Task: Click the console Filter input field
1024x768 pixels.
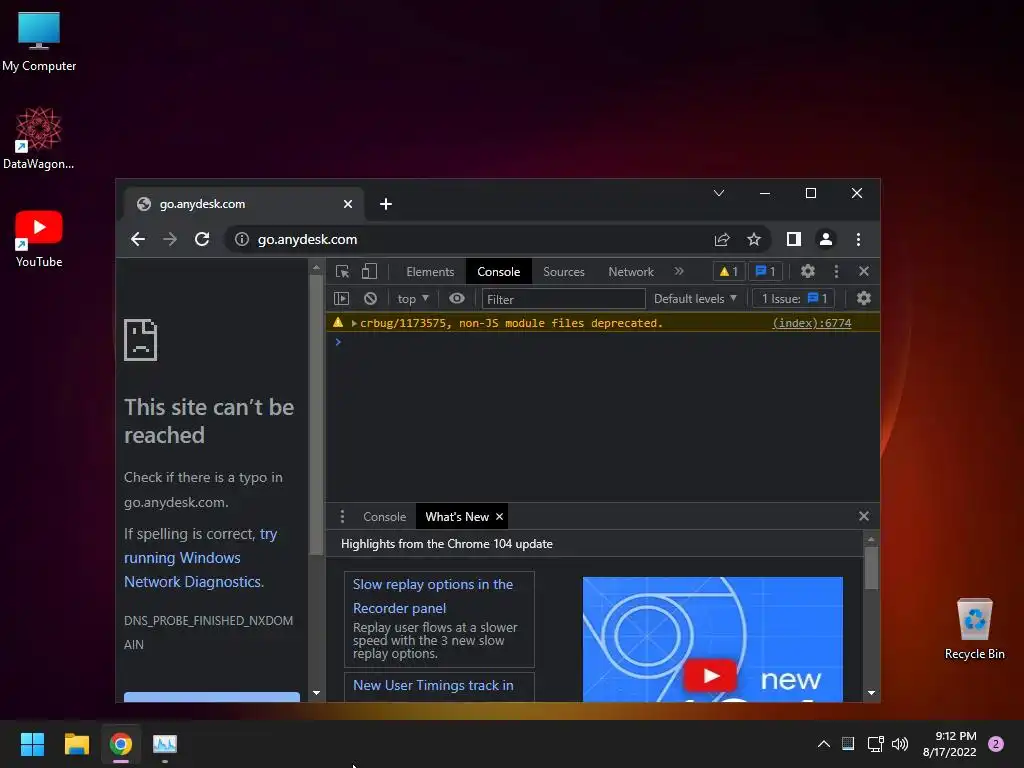Action: pyautogui.click(x=563, y=299)
